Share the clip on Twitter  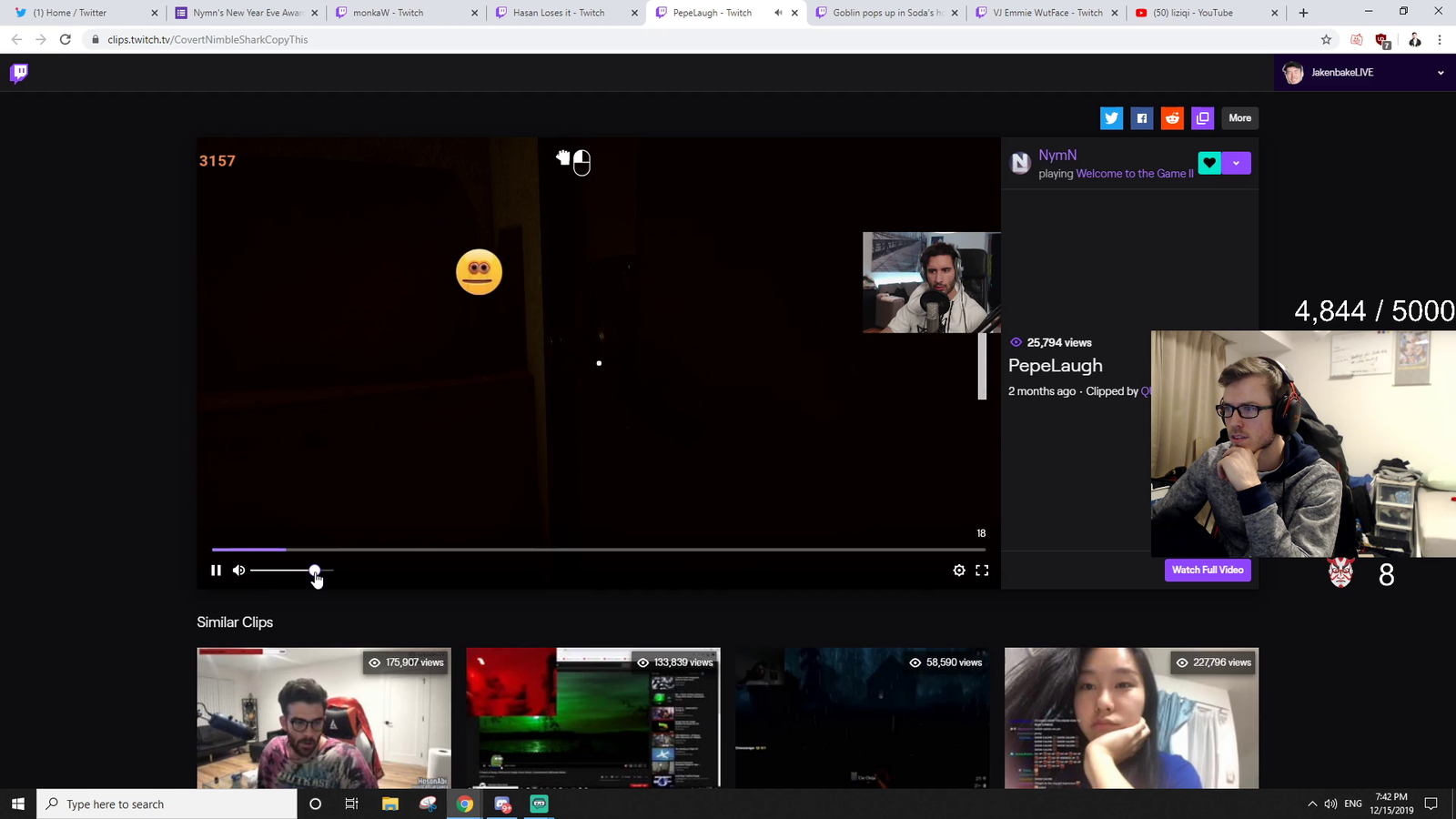coord(1111,118)
